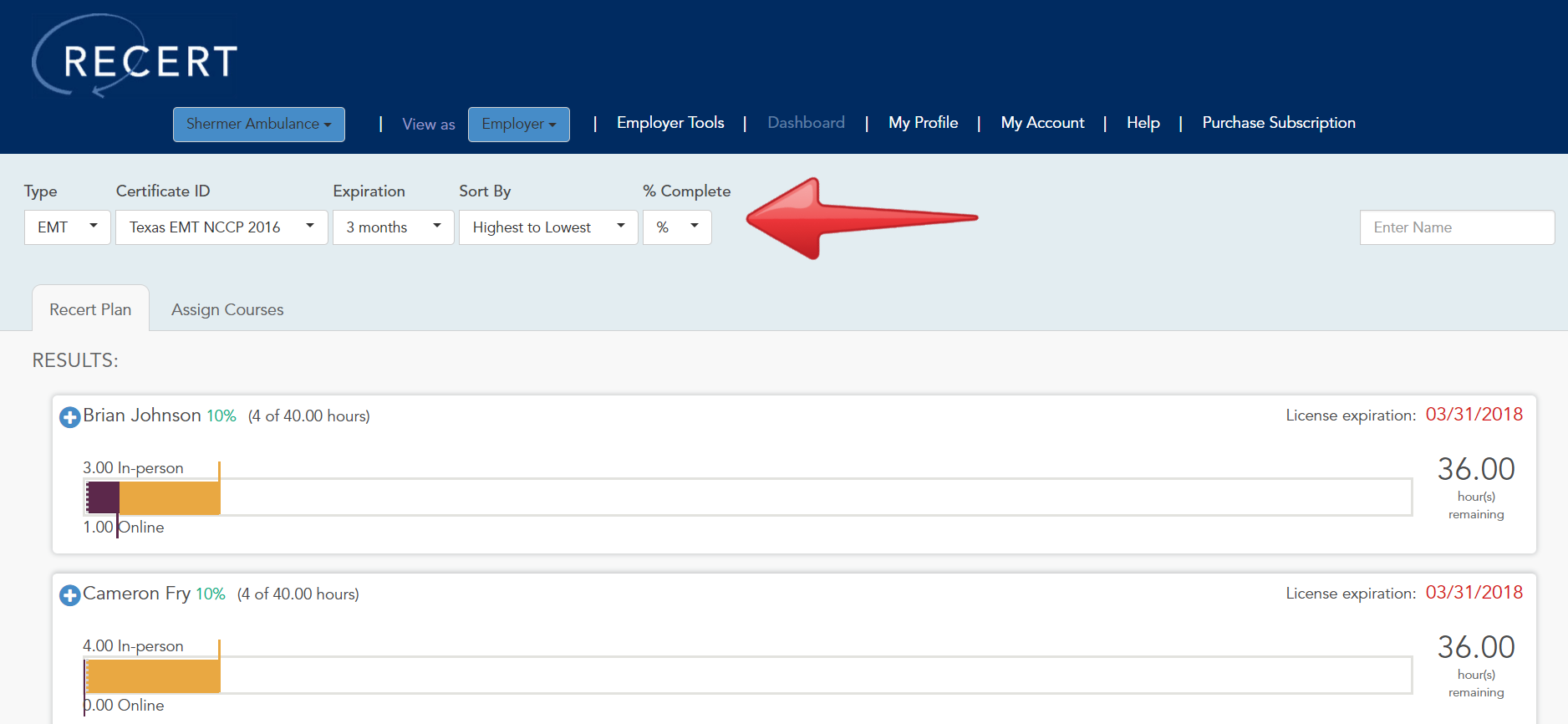This screenshot has height=724, width=1568.
Task: Open the Shermer Ambulance dropdown
Action: [x=259, y=124]
